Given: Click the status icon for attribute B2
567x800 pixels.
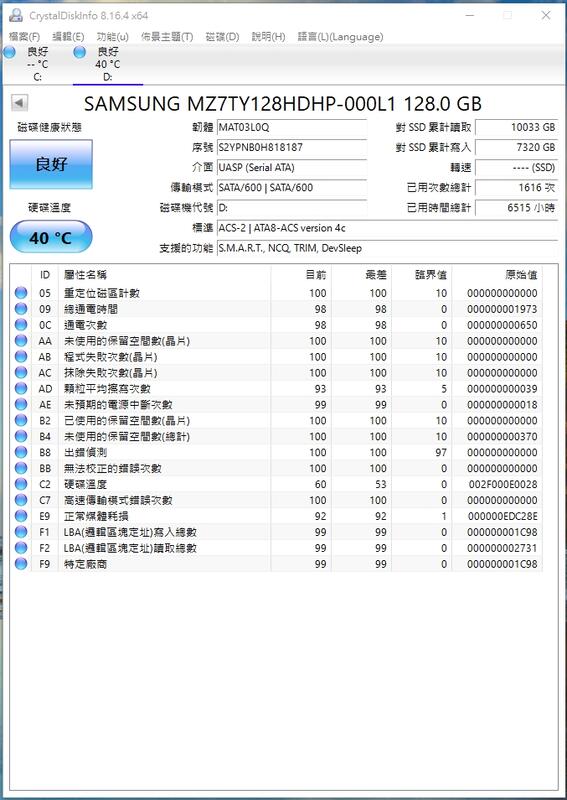Looking at the screenshot, I should point(21,420).
